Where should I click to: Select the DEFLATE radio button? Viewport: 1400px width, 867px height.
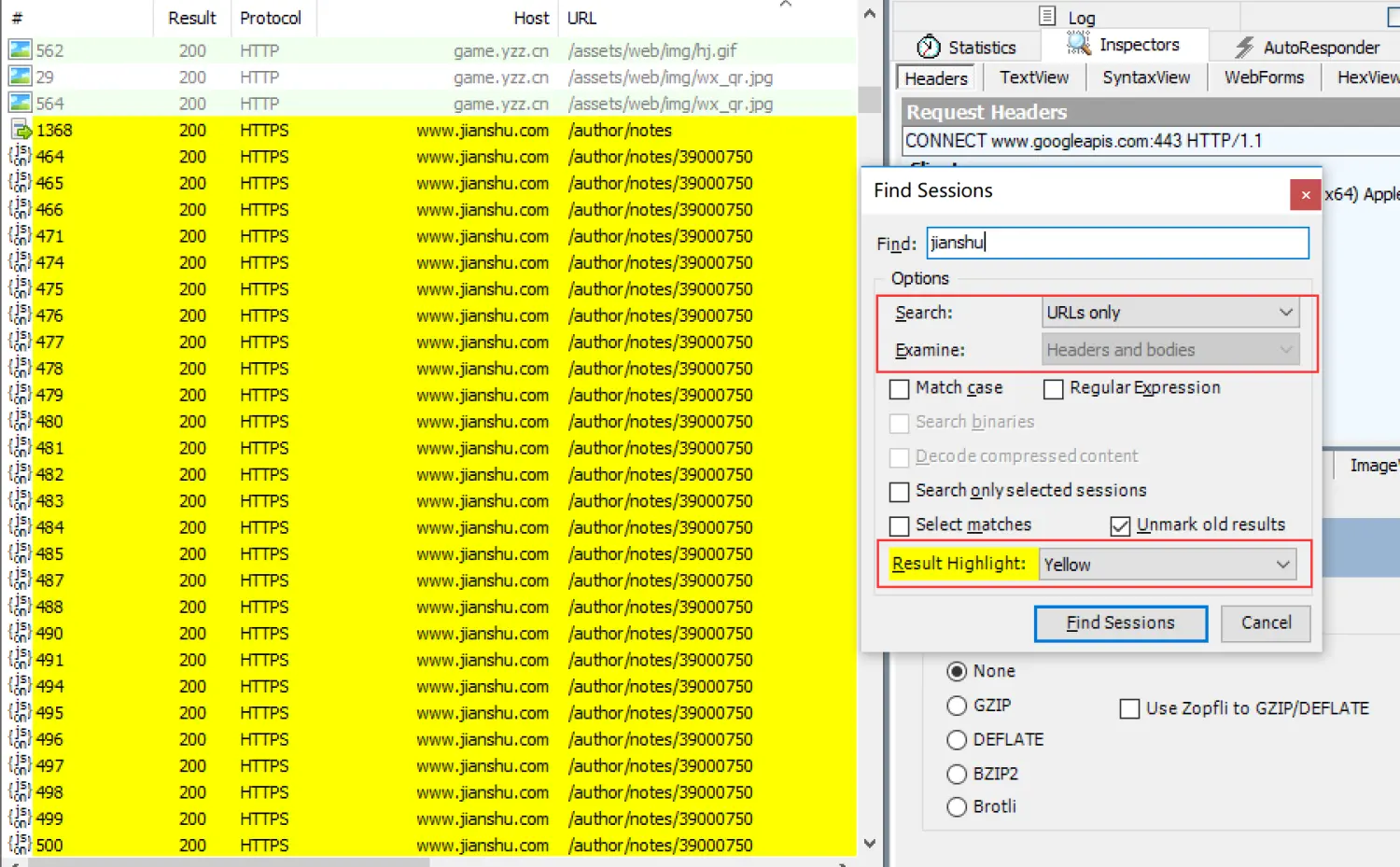point(957,740)
